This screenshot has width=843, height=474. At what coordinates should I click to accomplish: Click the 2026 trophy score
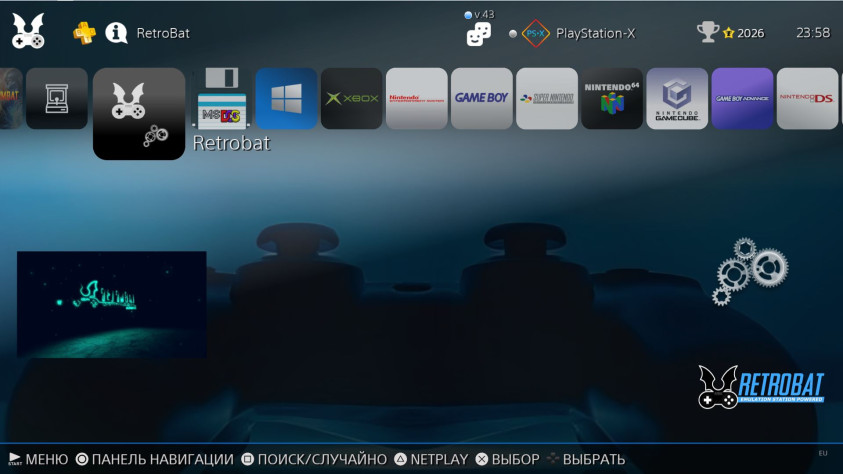(751, 33)
